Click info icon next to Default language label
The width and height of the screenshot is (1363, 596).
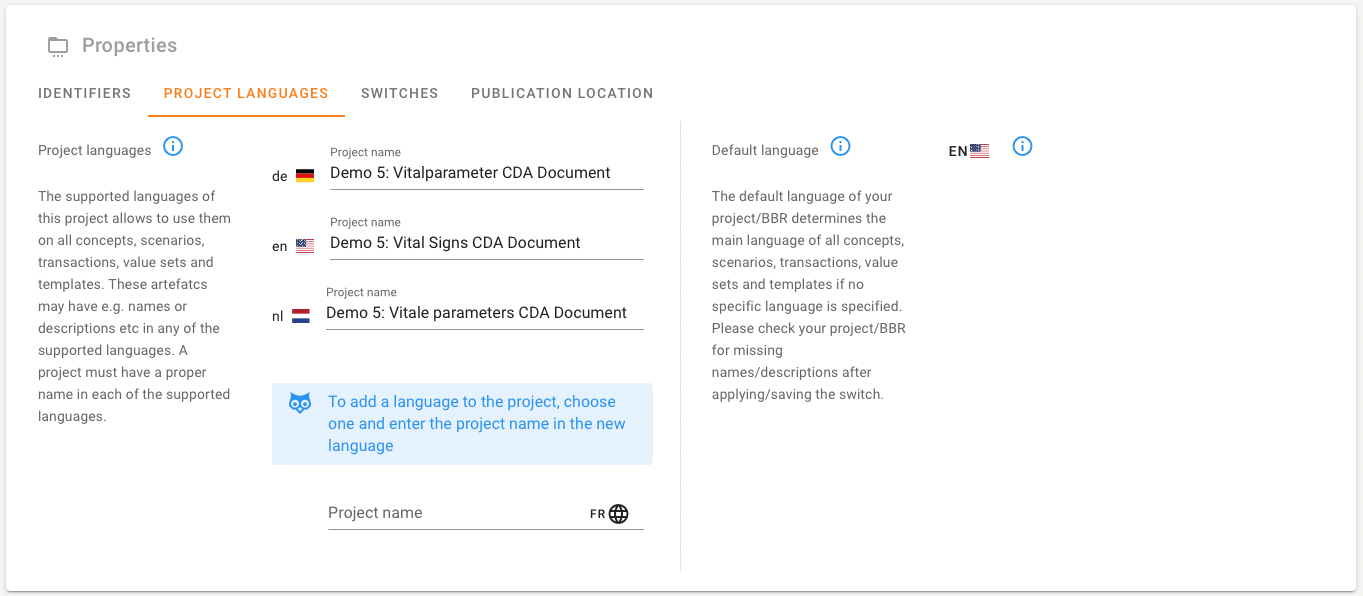point(841,147)
